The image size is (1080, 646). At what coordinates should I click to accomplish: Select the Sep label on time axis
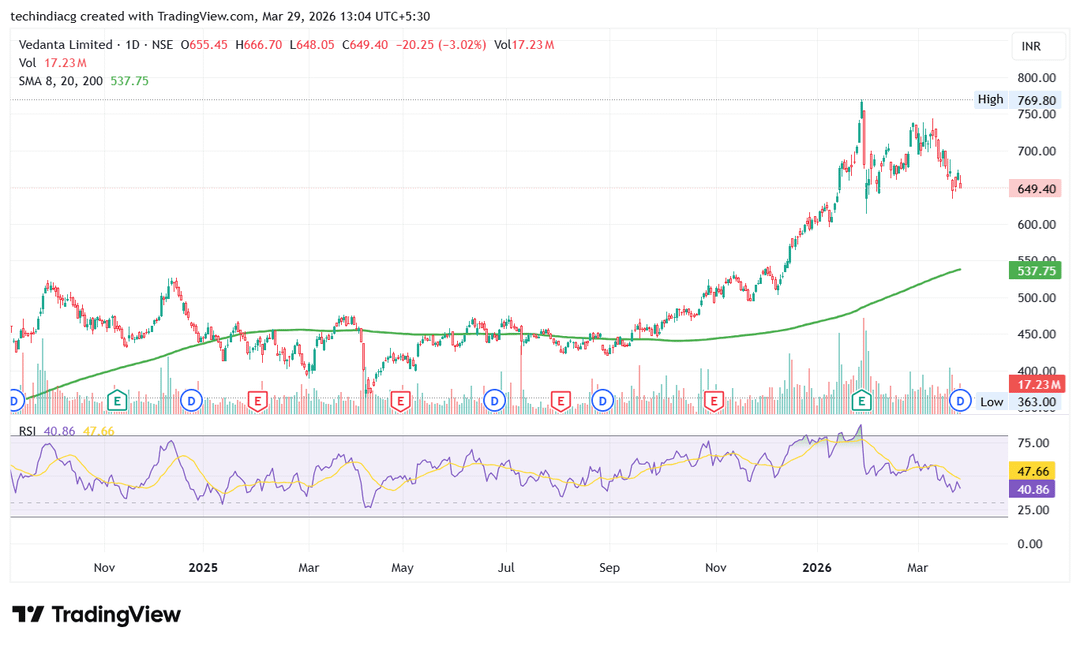[609, 568]
